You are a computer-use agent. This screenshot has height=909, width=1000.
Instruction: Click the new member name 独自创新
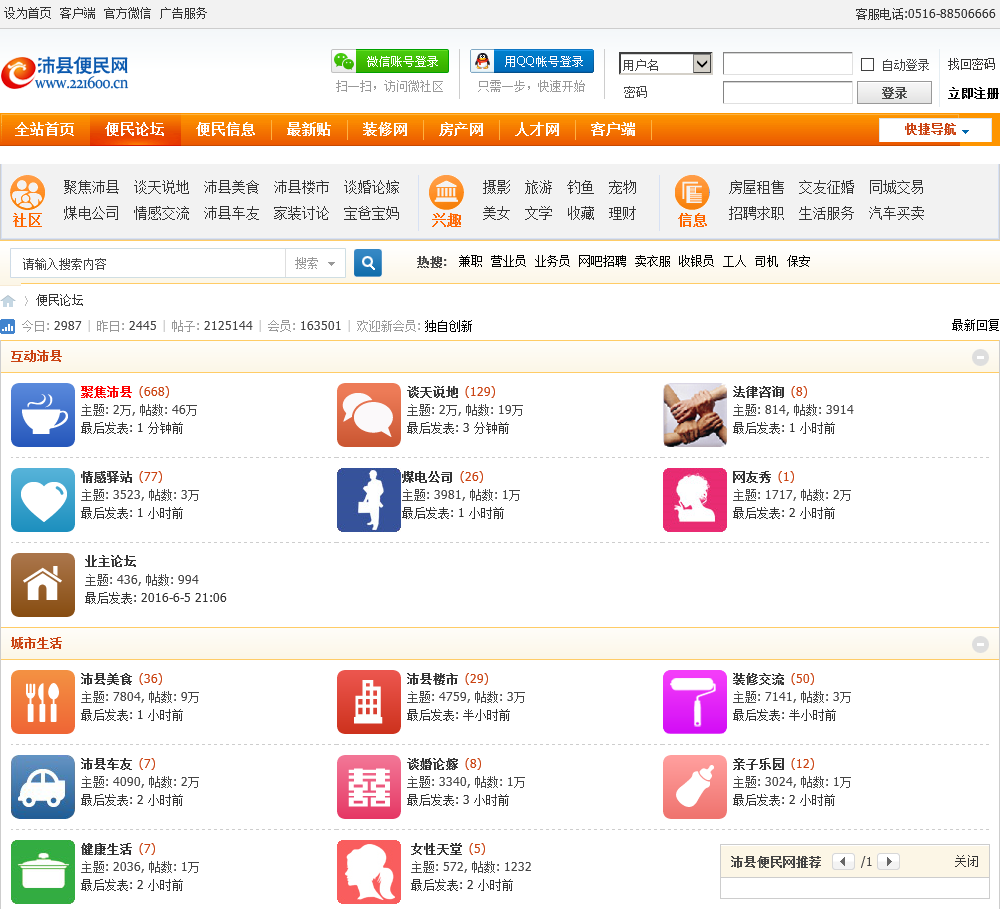[x=448, y=326]
